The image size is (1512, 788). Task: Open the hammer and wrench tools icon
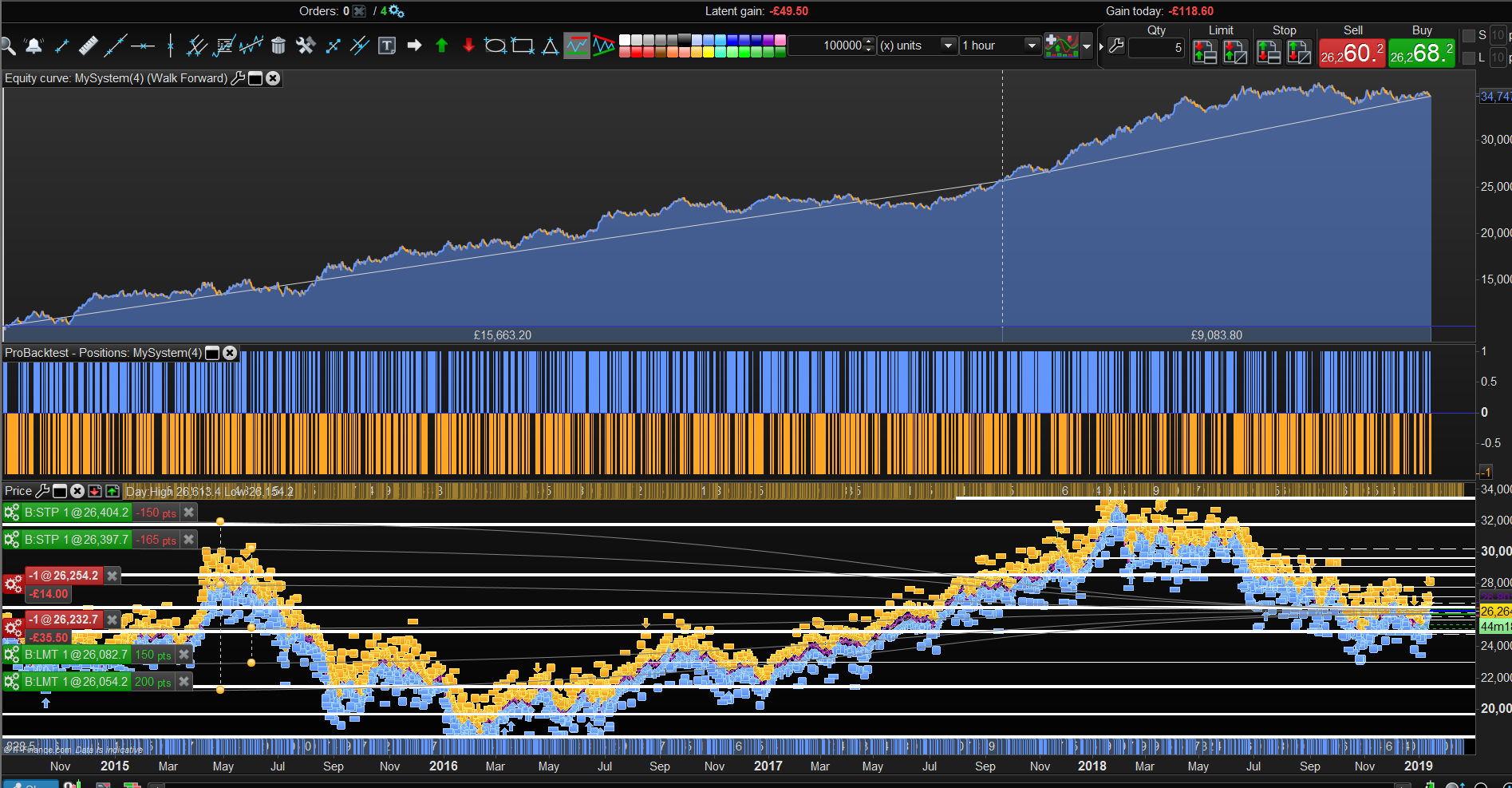click(306, 46)
